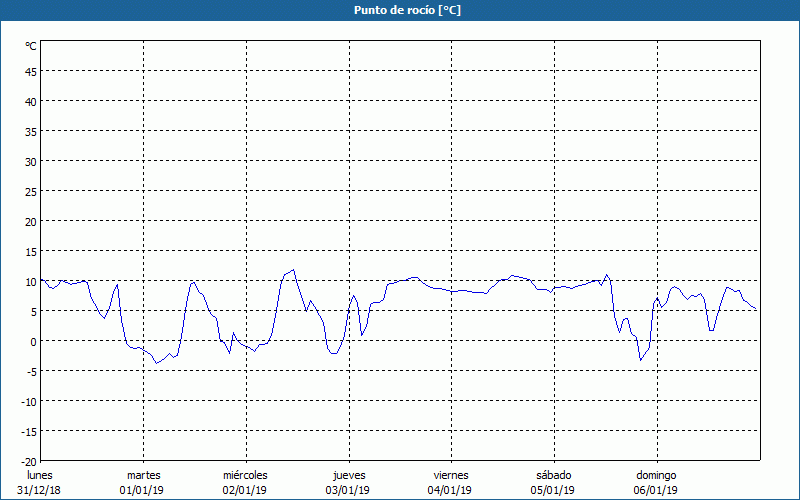Select the lunes day label on the x-axis
Viewport: 800px width, 500px height.
pyautogui.click(x=39, y=475)
